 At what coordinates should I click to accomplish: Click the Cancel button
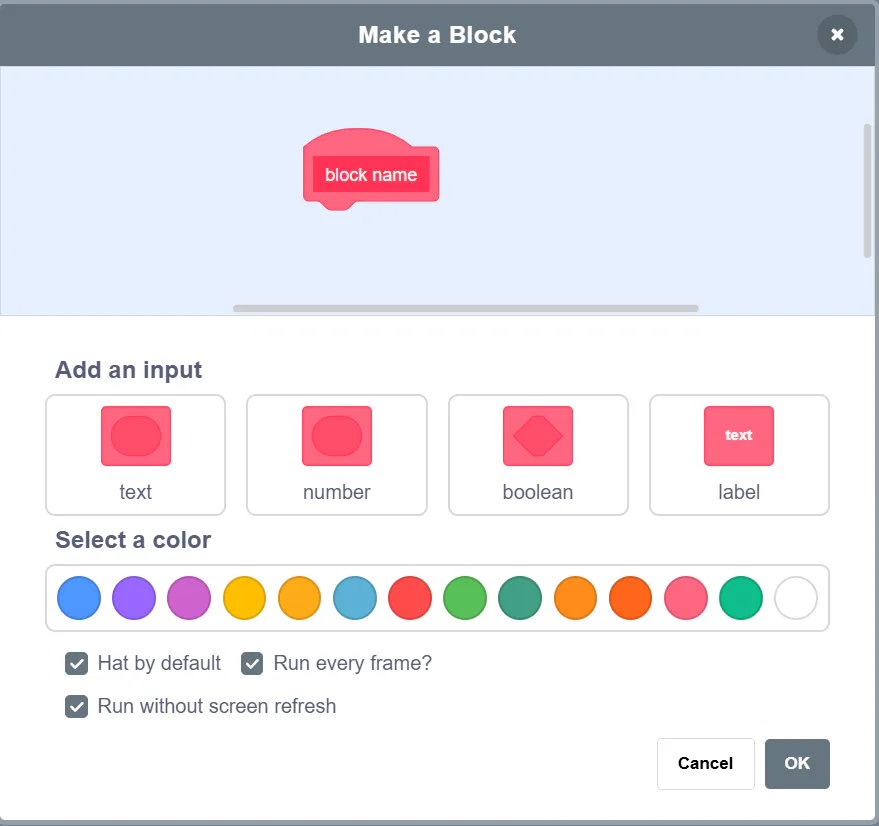pyautogui.click(x=705, y=764)
